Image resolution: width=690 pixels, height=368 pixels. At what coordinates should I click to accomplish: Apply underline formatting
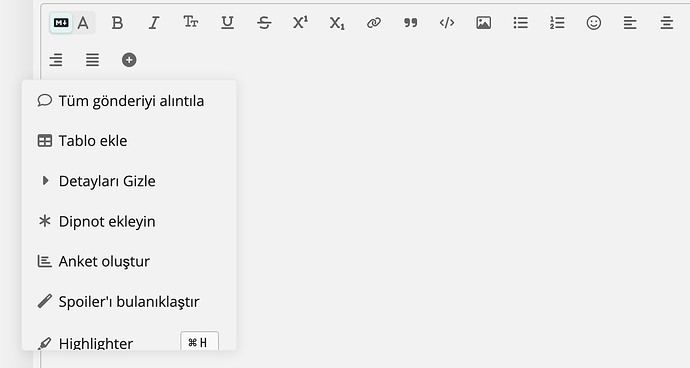point(227,23)
